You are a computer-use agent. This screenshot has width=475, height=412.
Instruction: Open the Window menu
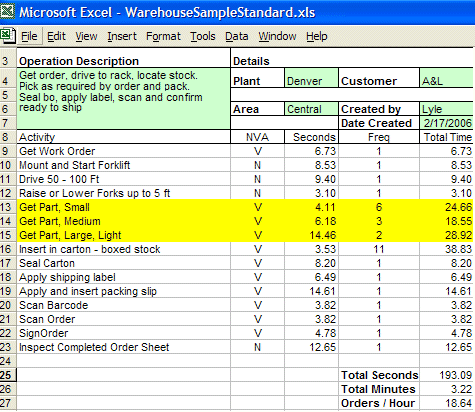click(x=277, y=36)
